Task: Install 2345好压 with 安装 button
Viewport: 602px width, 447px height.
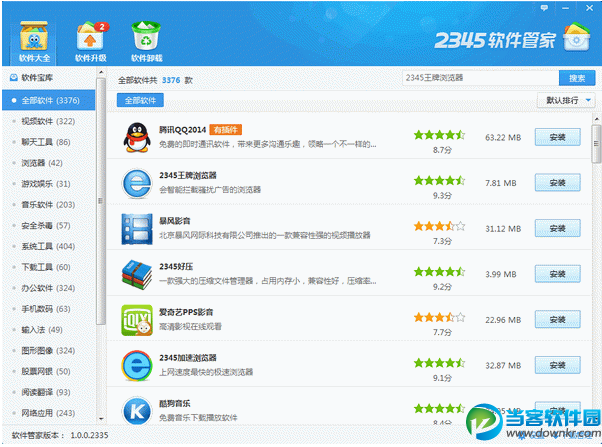Action: pyautogui.click(x=557, y=274)
